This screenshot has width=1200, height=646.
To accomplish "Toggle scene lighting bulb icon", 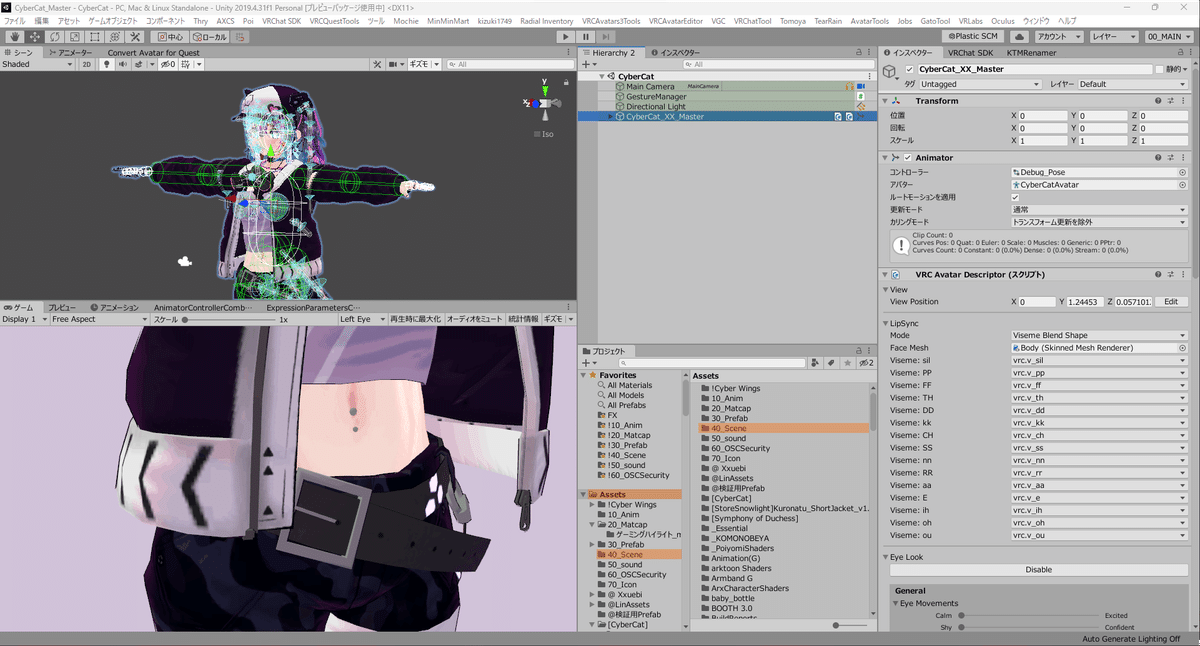I will (x=107, y=64).
